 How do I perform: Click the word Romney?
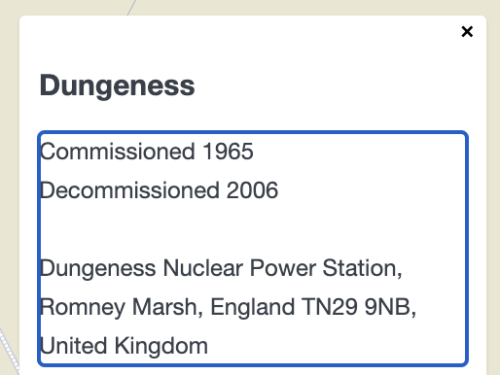tap(83, 307)
